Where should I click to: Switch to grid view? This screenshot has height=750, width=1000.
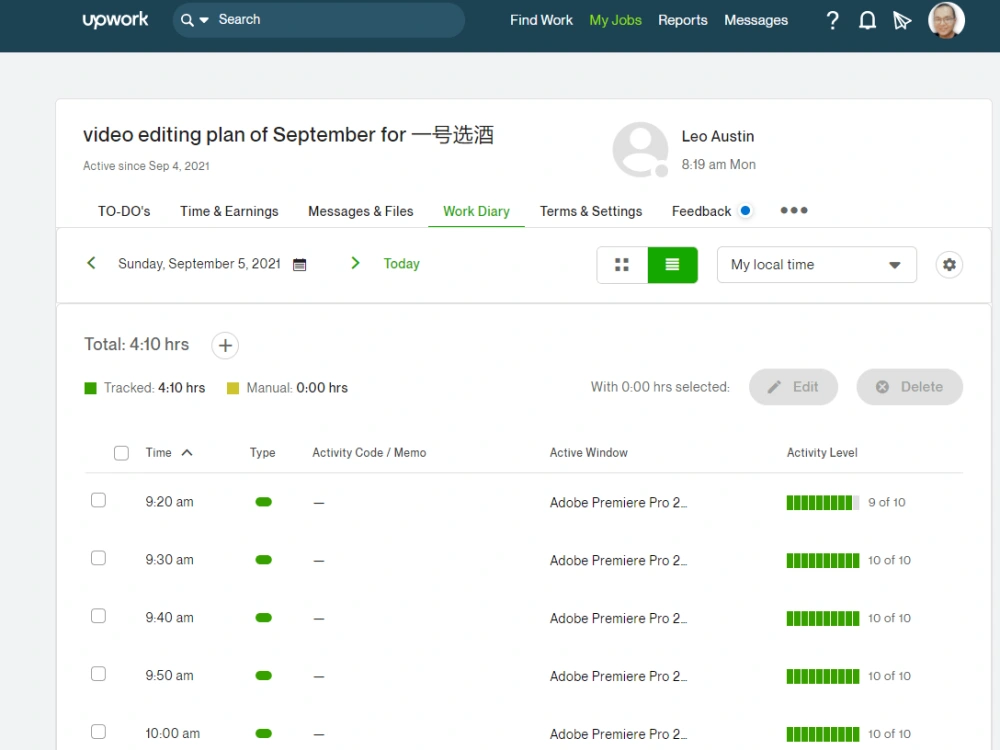[622, 265]
